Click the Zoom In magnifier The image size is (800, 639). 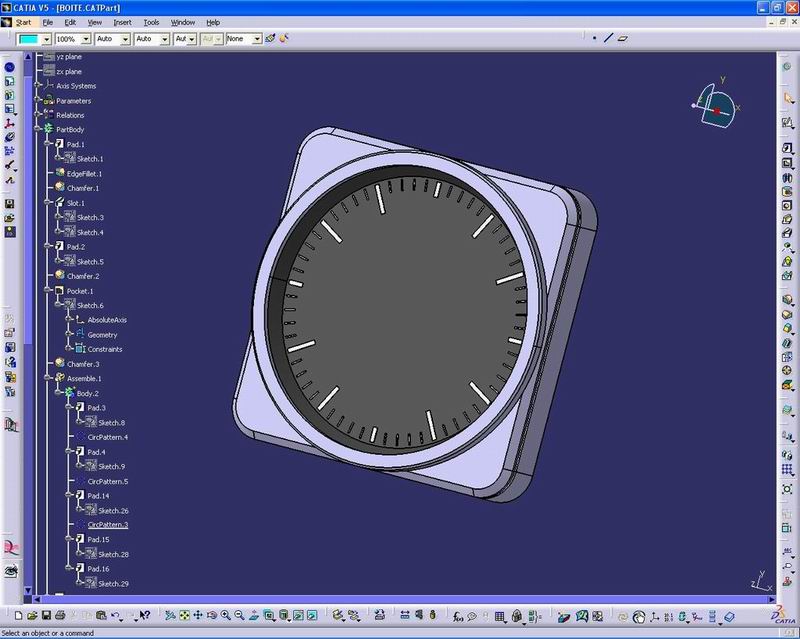click(226, 616)
